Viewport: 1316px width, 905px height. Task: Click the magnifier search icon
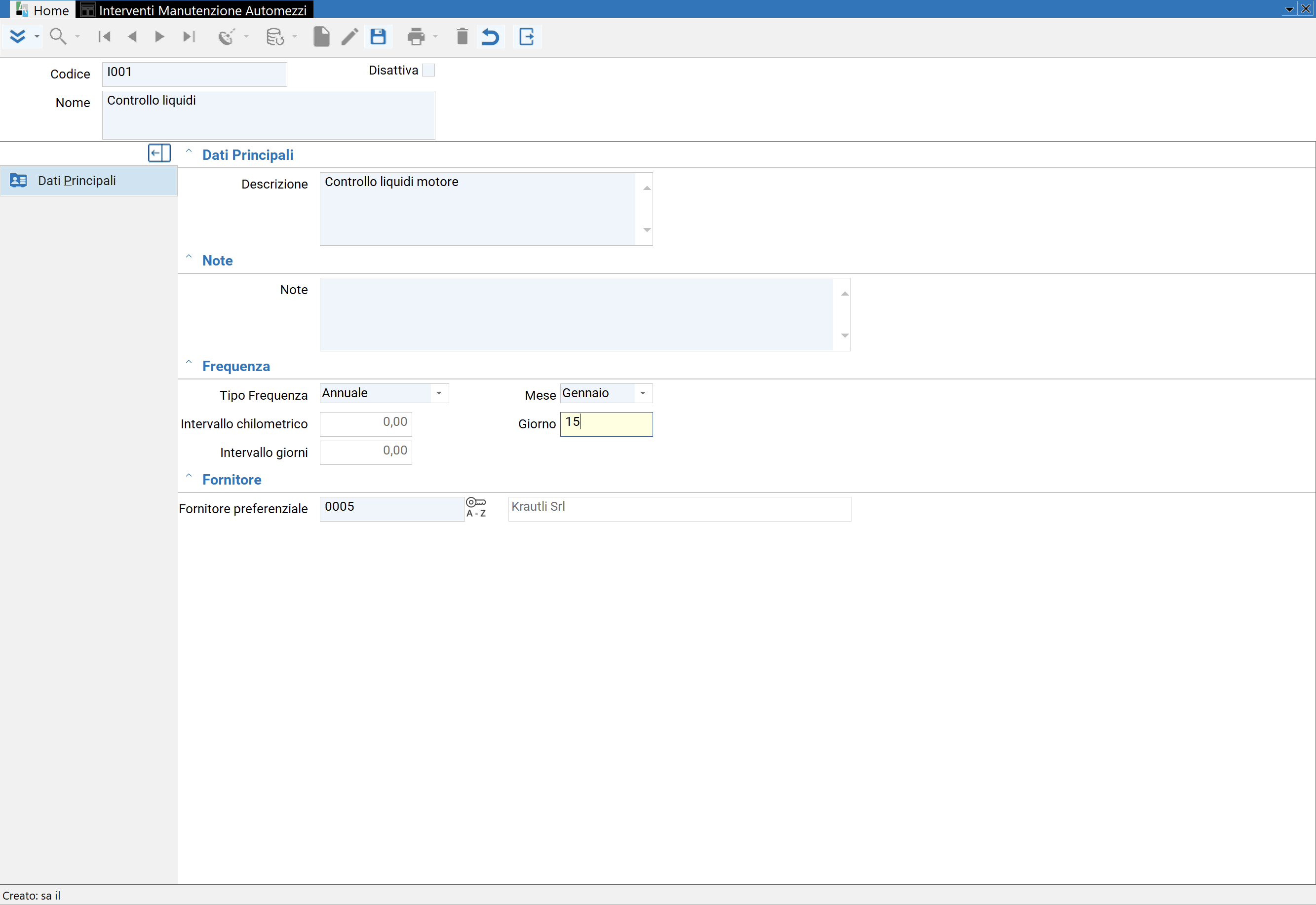58,37
